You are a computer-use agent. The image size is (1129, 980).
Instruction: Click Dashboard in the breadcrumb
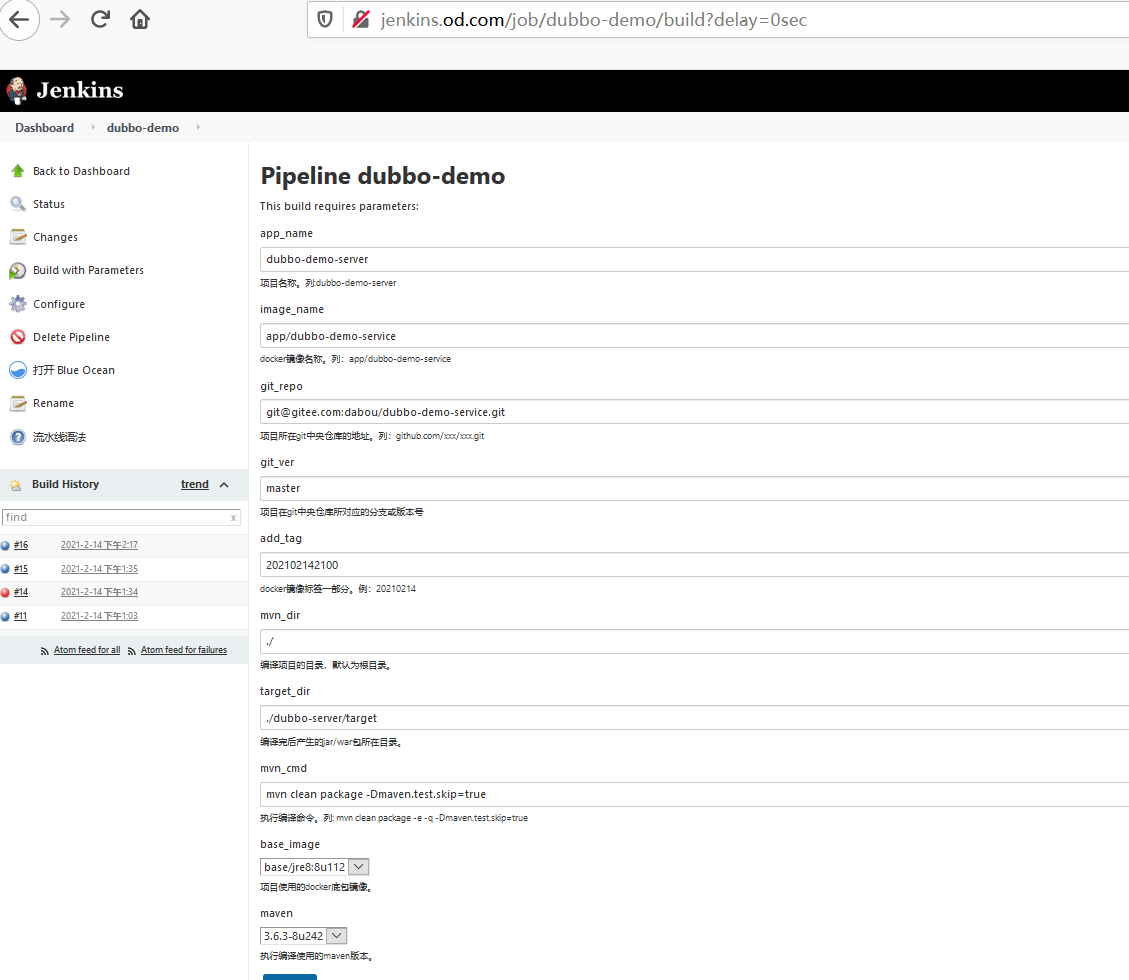click(45, 127)
